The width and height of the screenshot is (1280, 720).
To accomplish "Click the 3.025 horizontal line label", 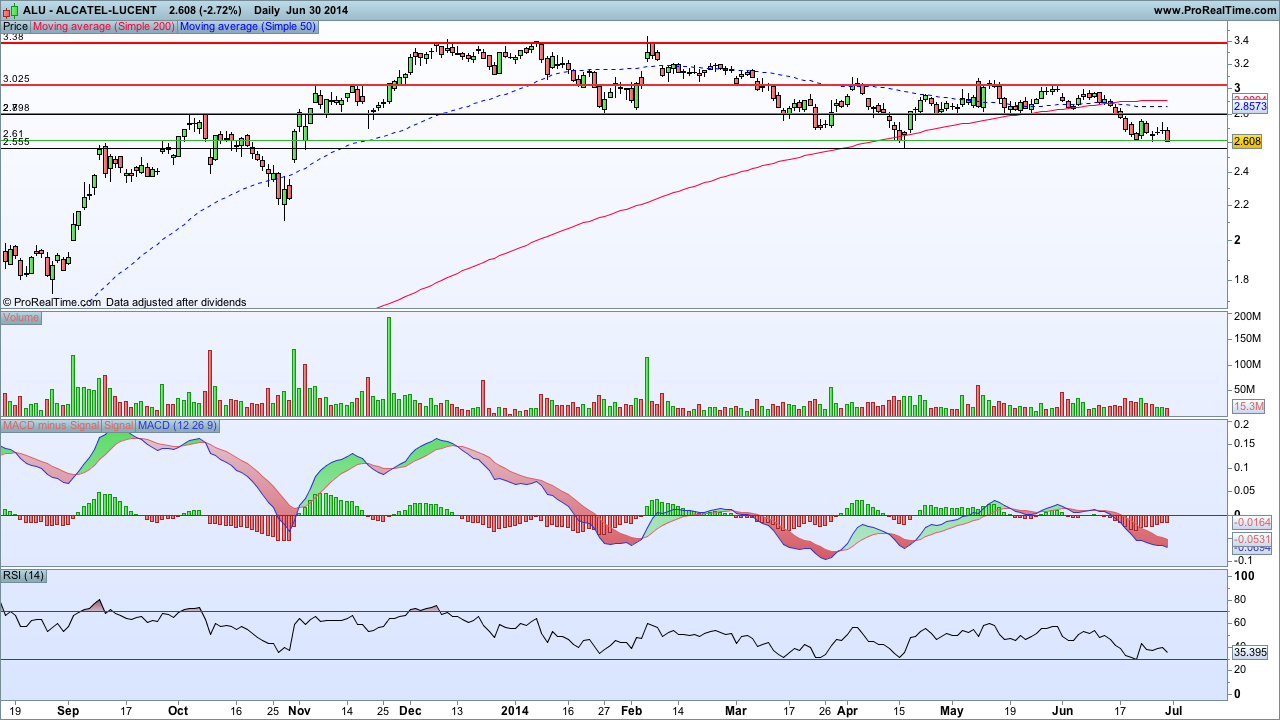I will pyautogui.click(x=16, y=79).
